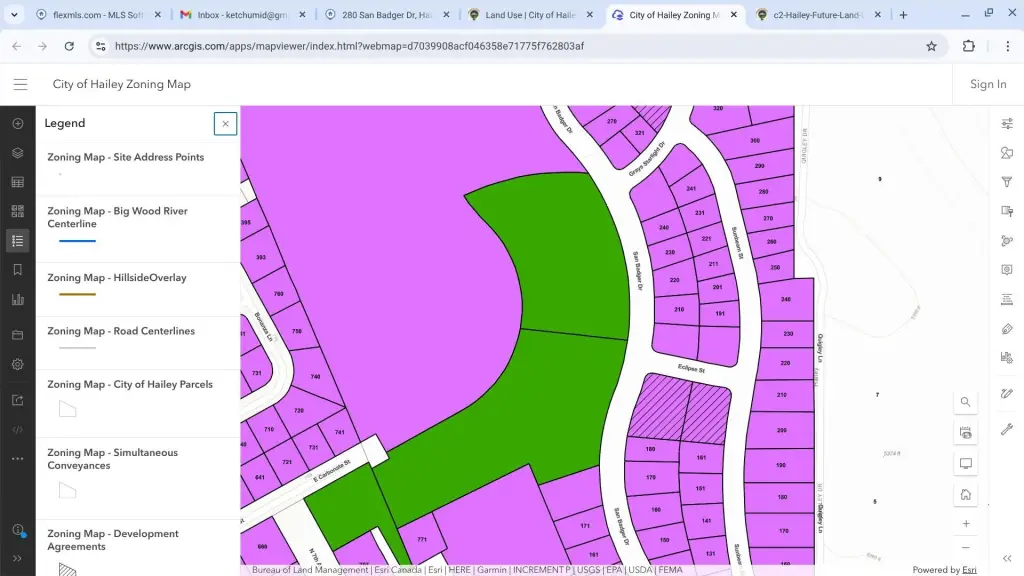Switch to the Land Use City of Hailey tab
The image size is (1024, 576).
coord(530,15)
